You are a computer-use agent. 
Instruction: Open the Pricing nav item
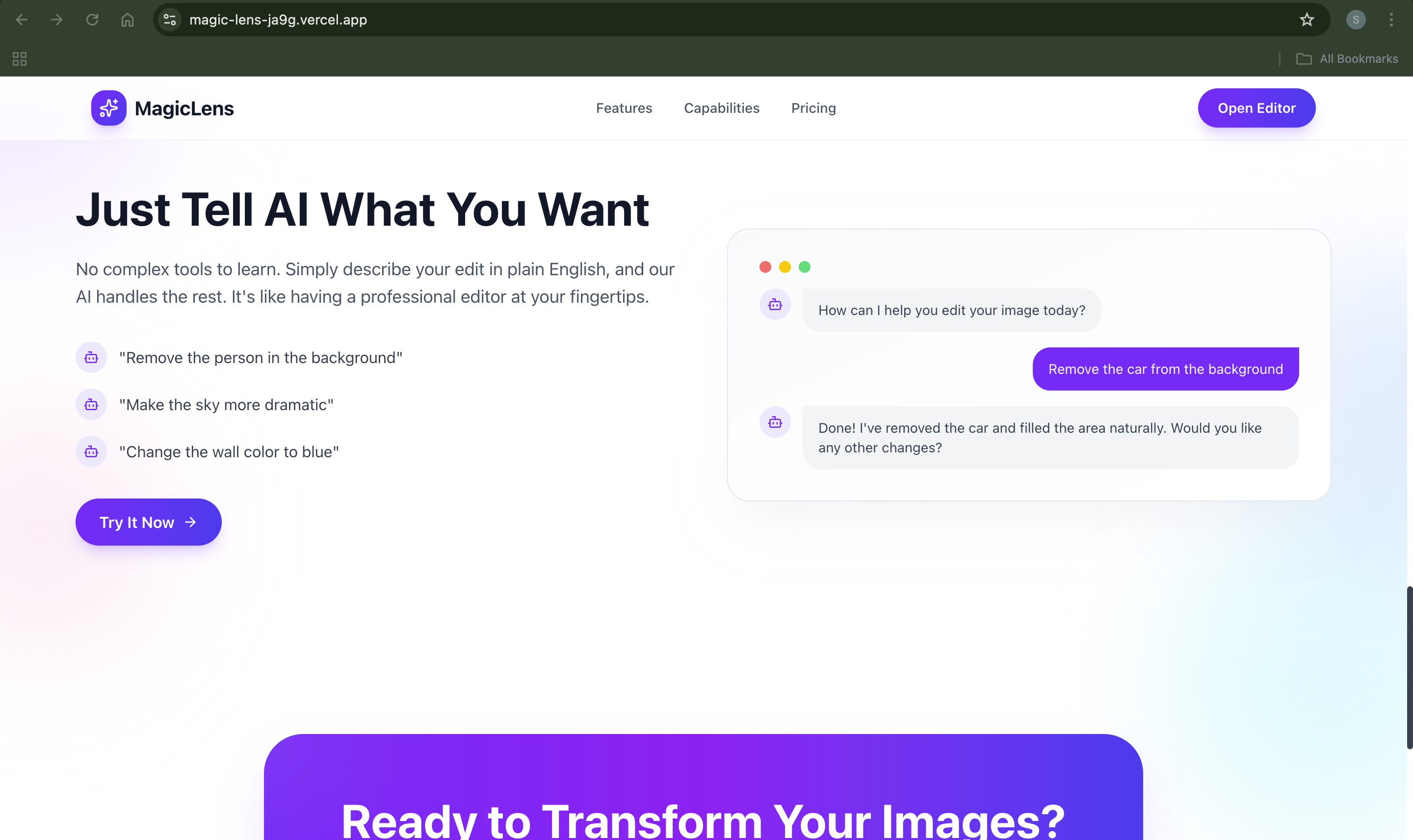(813, 108)
